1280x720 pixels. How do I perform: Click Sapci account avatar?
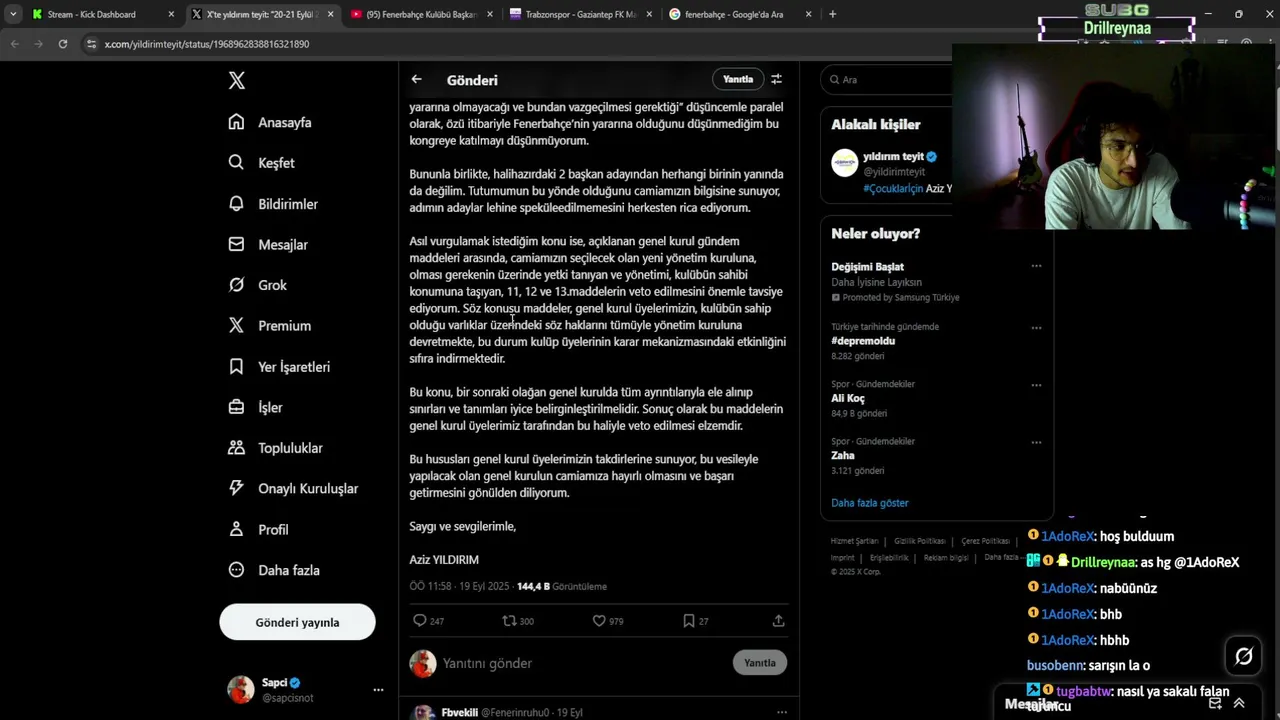click(x=241, y=690)
